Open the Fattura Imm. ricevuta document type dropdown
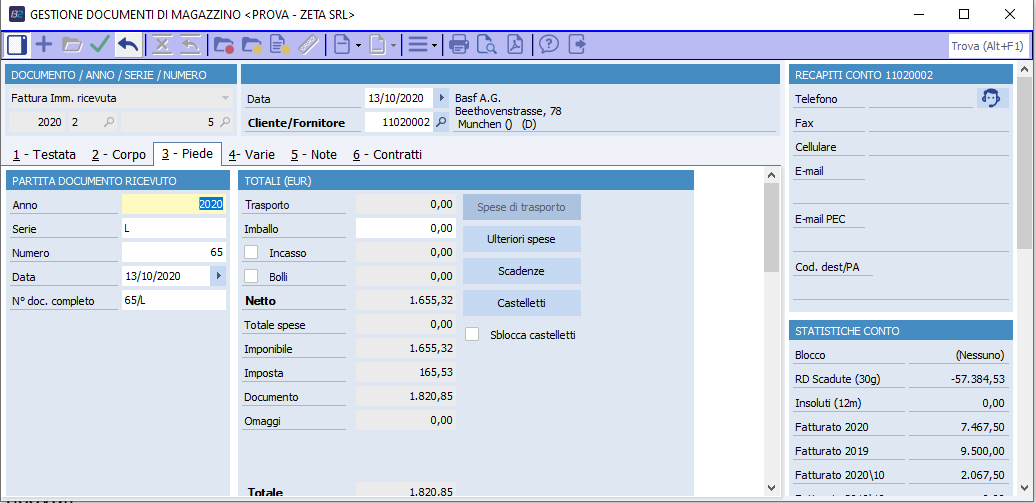1036x503 pixels. 226,98
